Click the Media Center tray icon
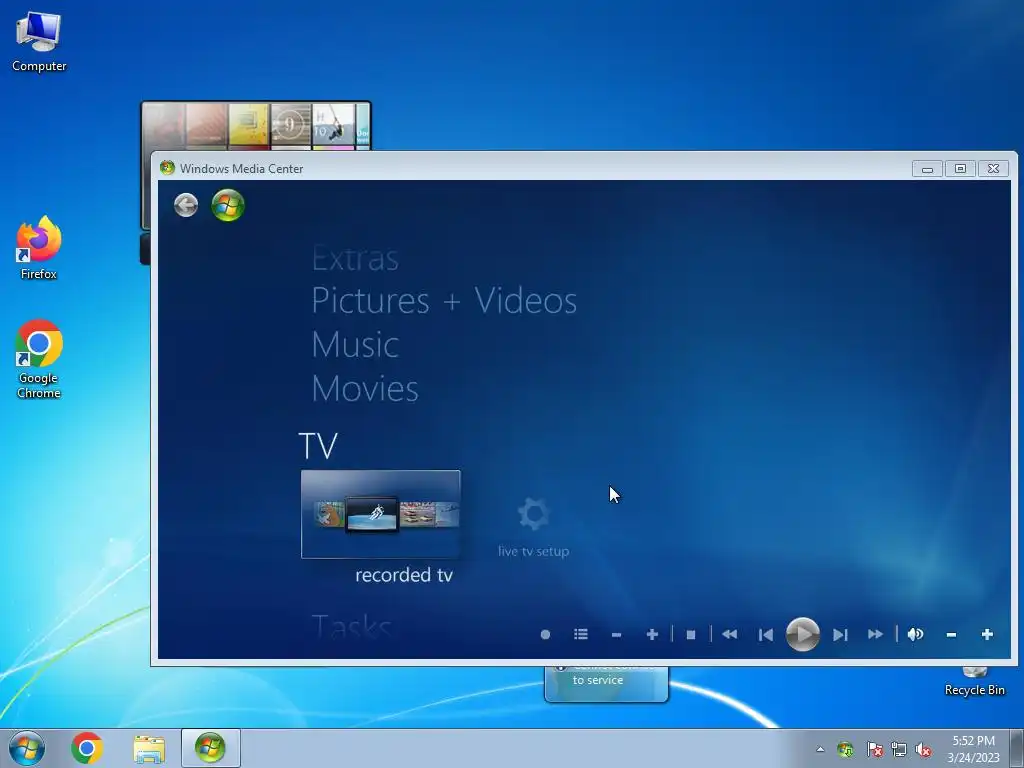Screen dimensions: 1024x768 845,749
